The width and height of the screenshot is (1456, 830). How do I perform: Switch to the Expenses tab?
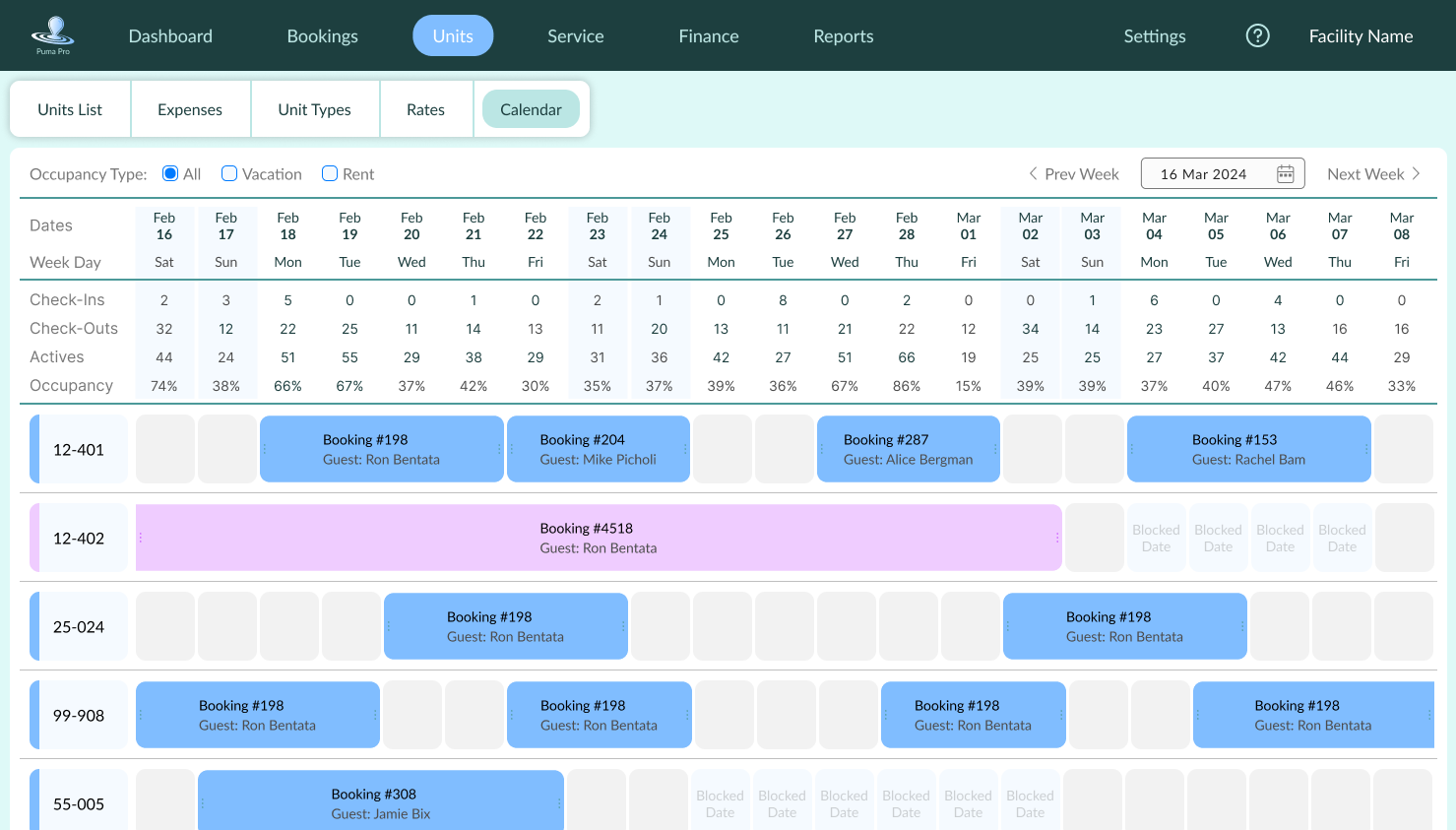[x=190, y=109]
